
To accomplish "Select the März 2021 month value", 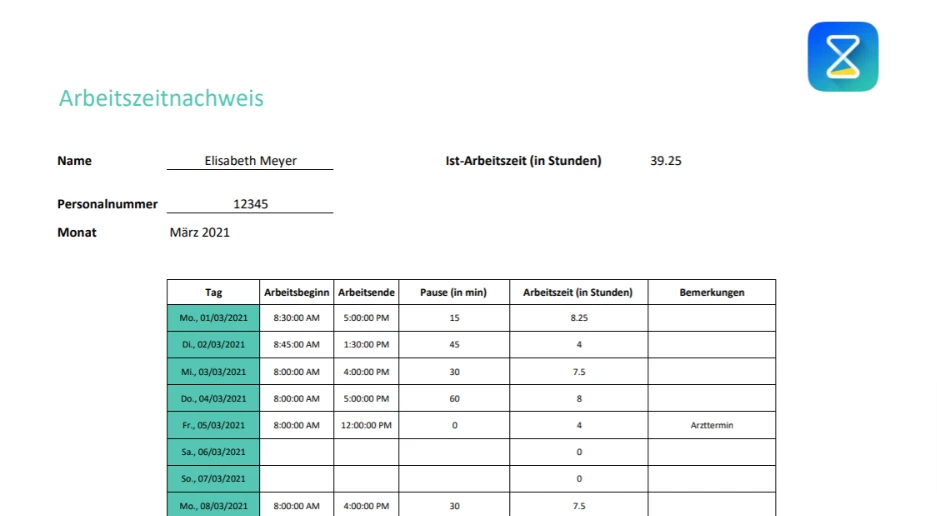I will pyautogui.click(x=200, y=232).
